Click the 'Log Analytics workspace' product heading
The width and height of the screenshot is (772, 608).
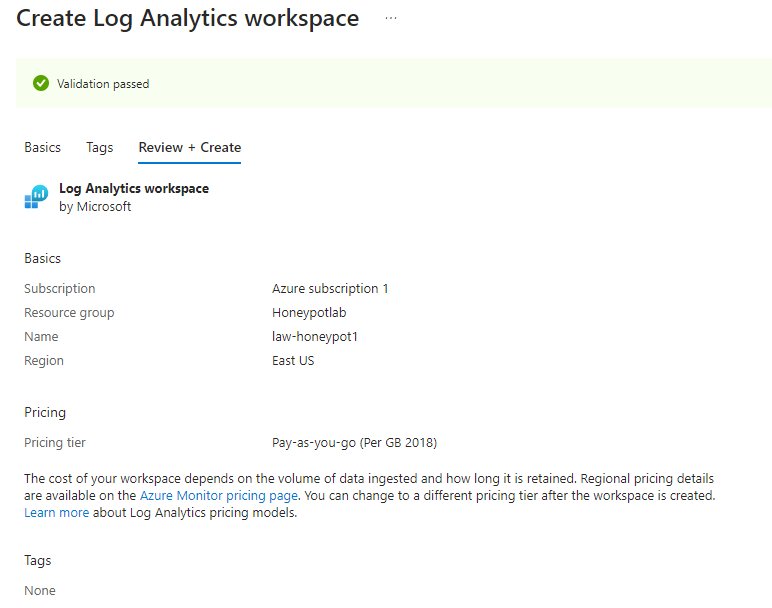coord(134,189)
